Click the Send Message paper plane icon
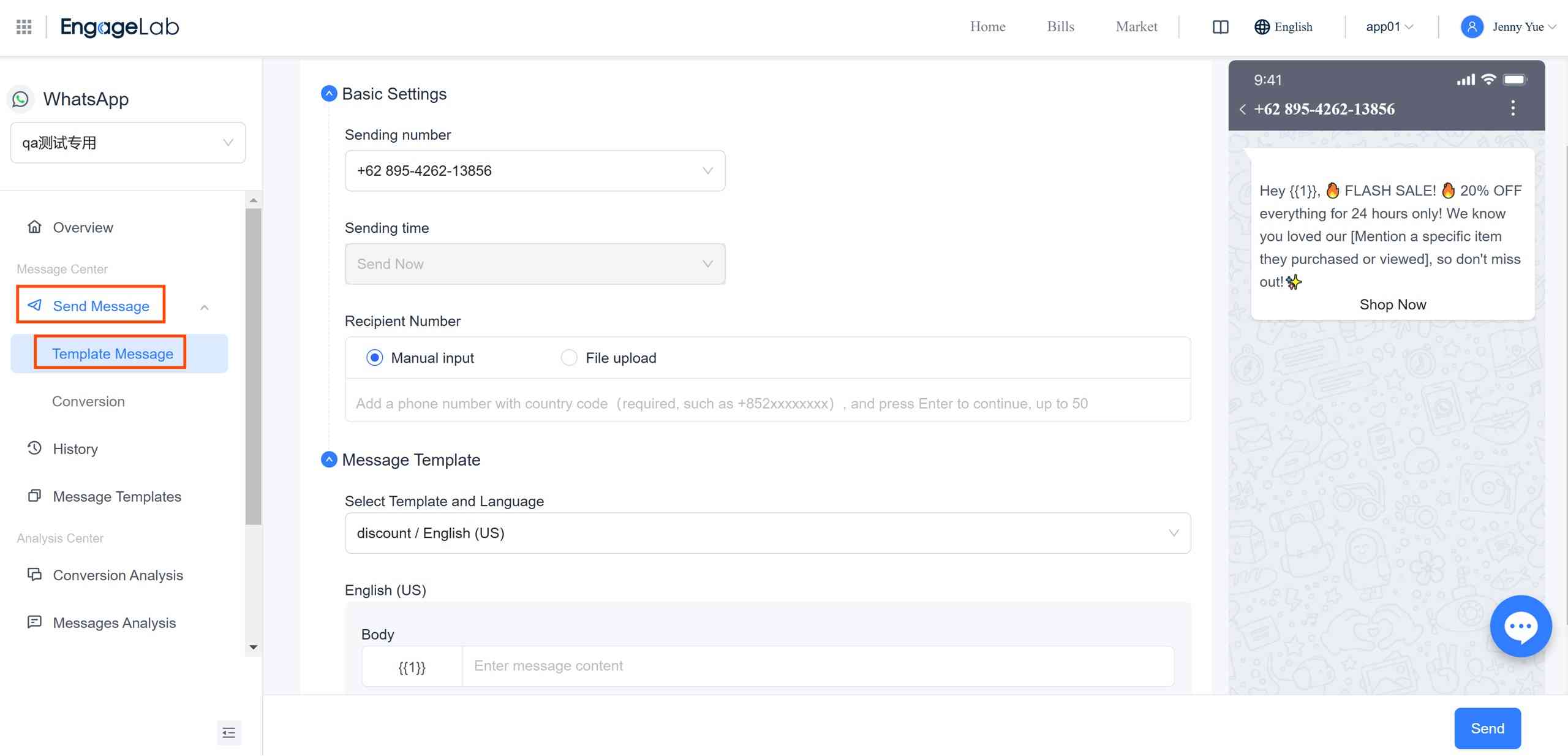Viewport: 1568px width, 756px height. pyautogui.click(x=35, y=305)
